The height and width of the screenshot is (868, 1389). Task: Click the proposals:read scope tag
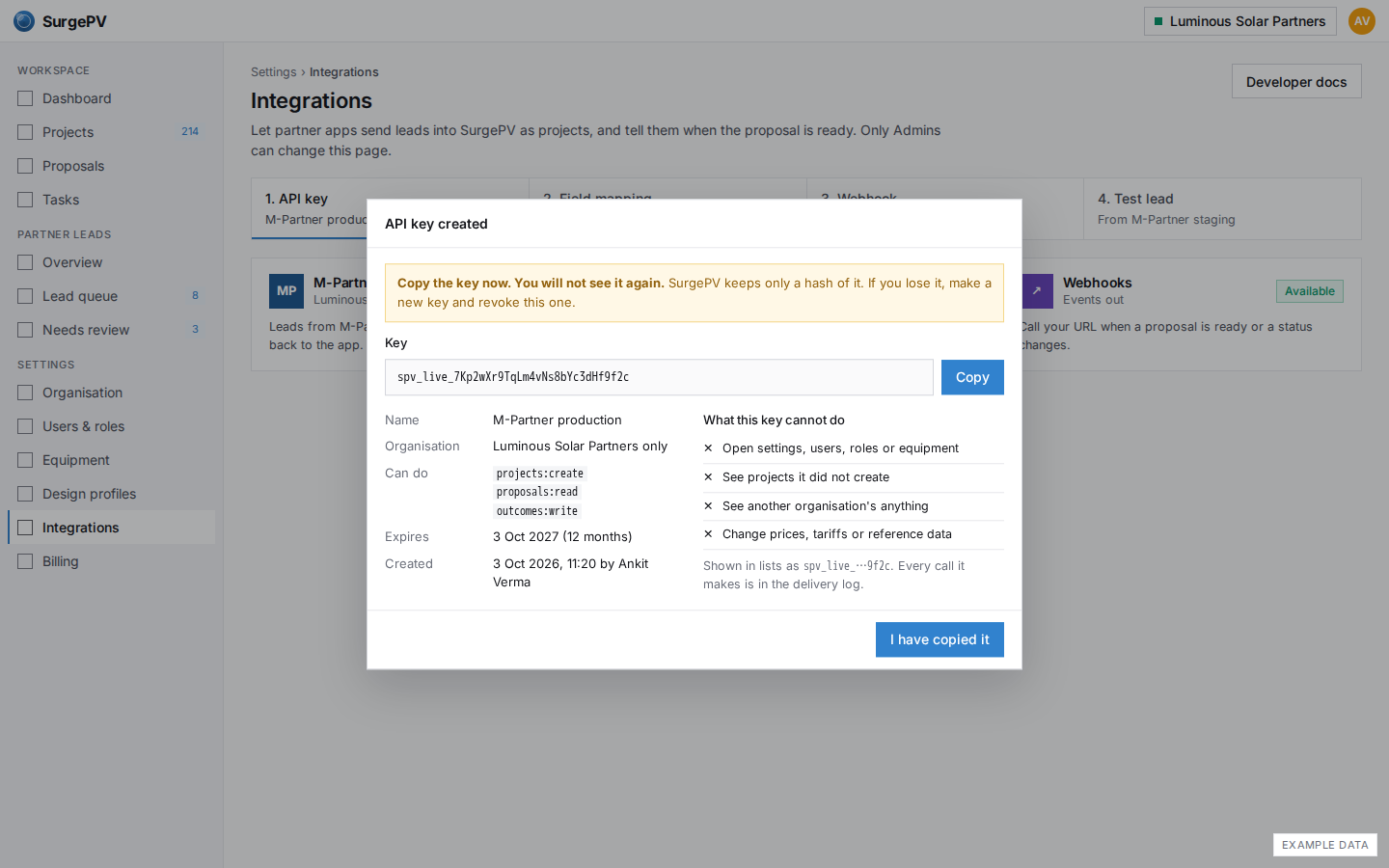click(x=537, y=492)
